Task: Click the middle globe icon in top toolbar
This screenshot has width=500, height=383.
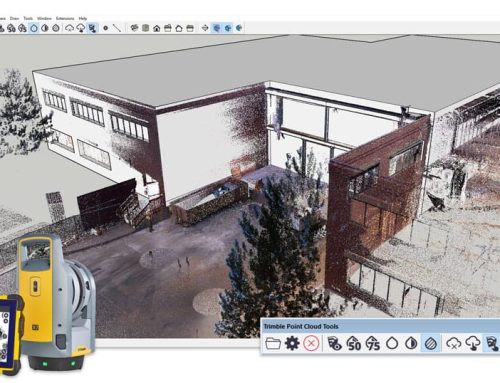Action: [x=228, y=28]
